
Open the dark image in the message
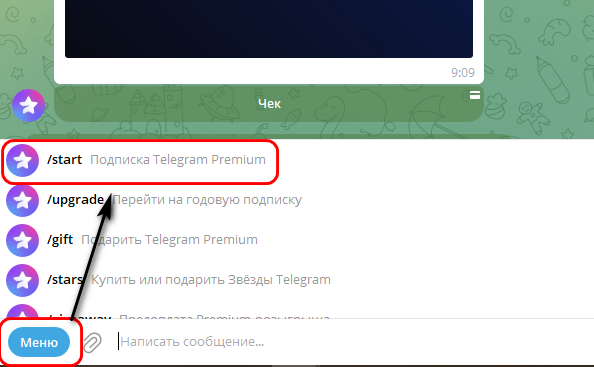pyautogui.click(x=269, y=29)
